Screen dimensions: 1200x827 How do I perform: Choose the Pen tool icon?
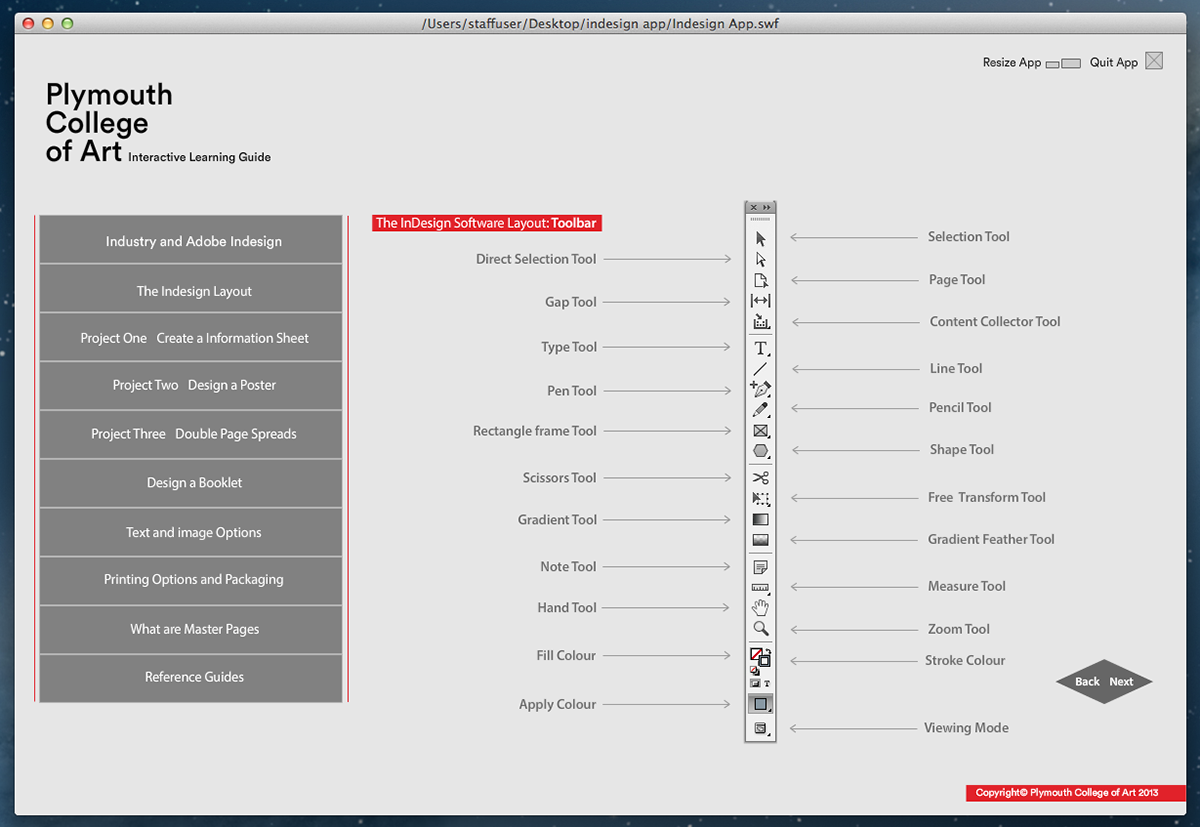pyautogui.click(x=761, y=390)
